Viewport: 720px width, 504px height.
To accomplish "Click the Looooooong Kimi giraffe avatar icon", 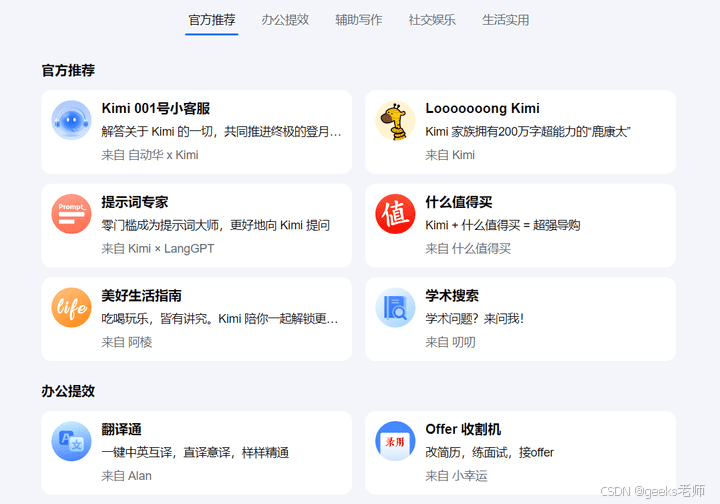I will pyautogui.click(x=395, y=120).
